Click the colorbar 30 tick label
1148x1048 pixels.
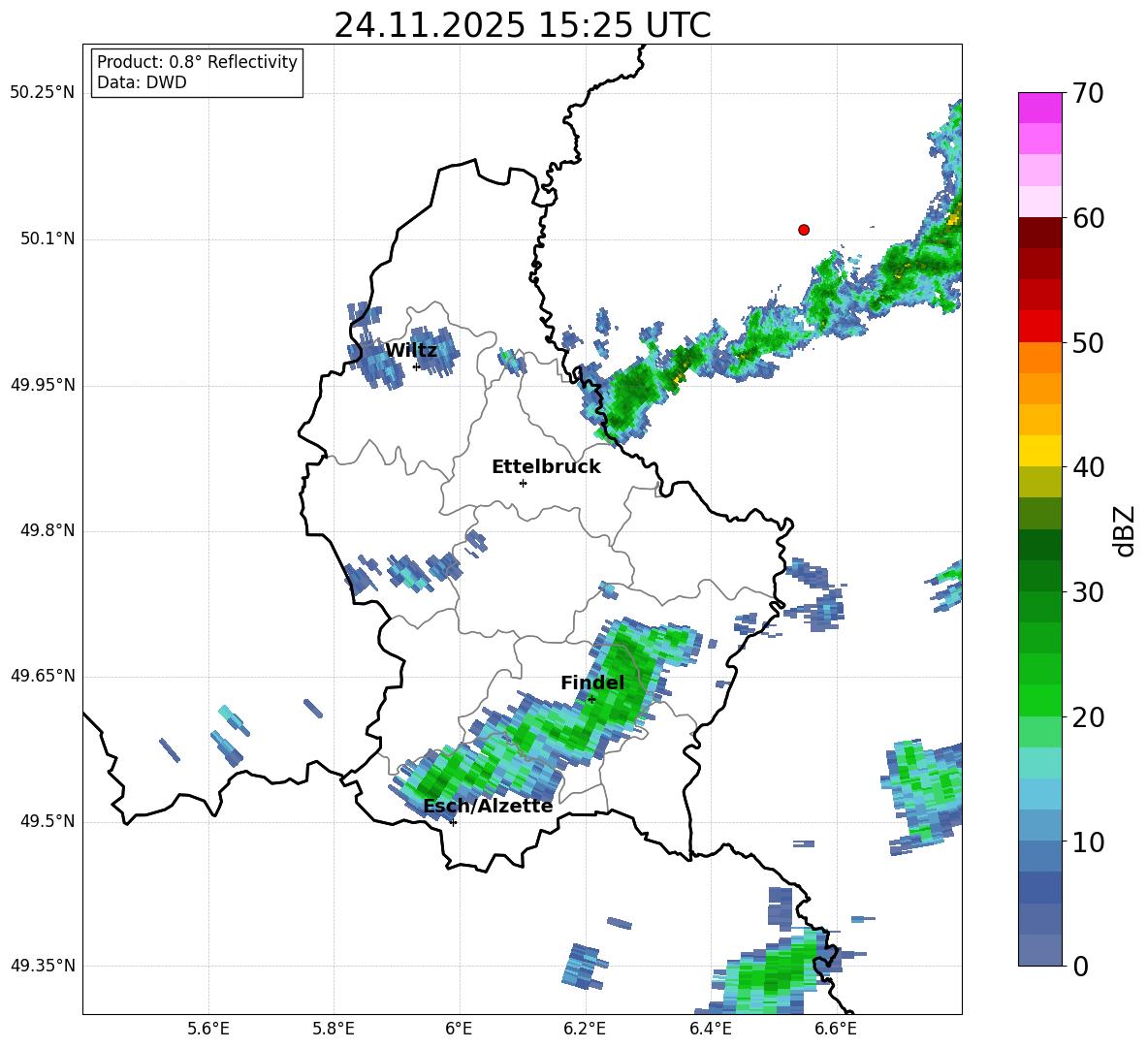tap(1088, 592)
